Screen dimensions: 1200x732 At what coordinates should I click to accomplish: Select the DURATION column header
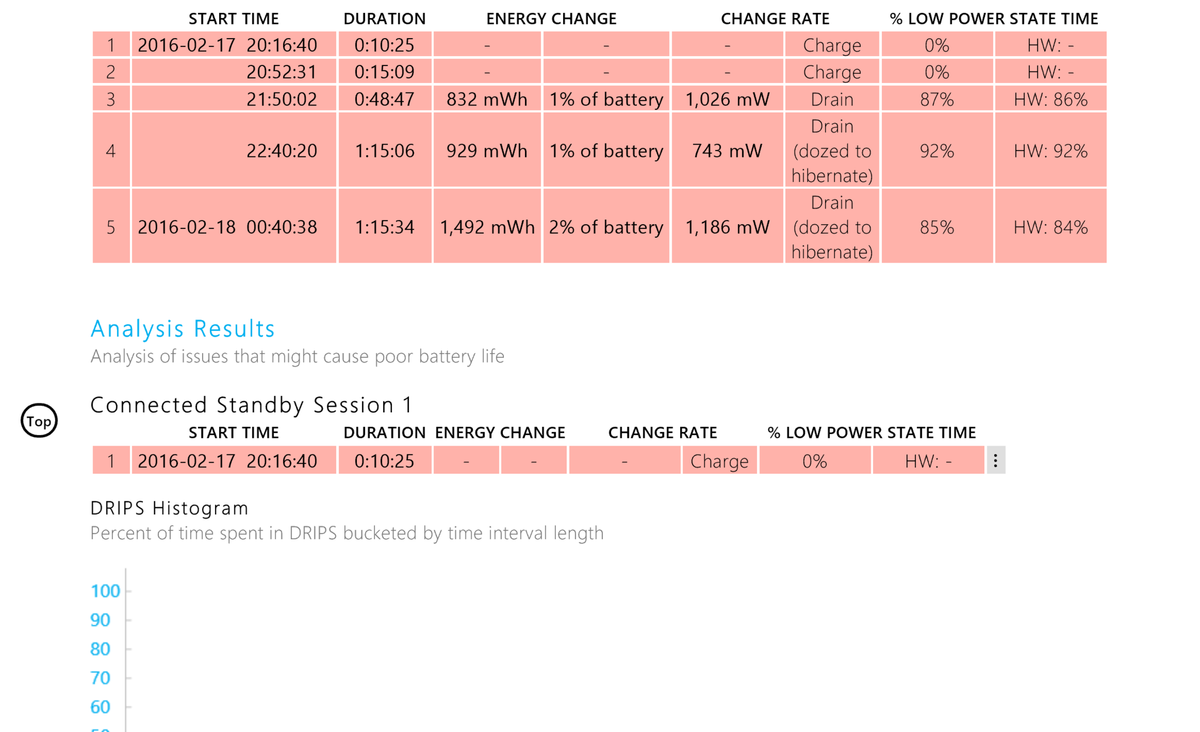click(384, 18)
